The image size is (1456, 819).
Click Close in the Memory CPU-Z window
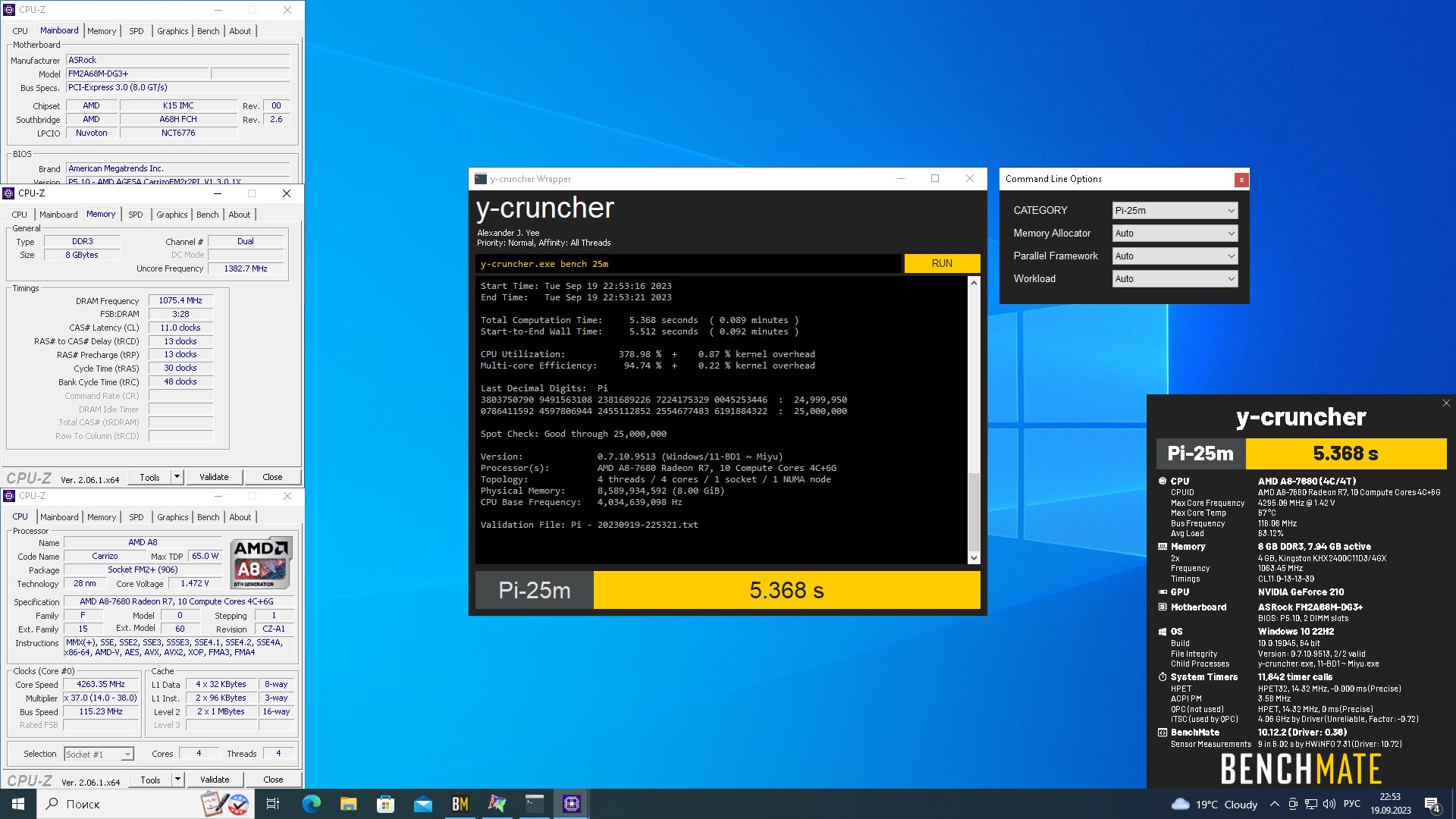point(272,477)
